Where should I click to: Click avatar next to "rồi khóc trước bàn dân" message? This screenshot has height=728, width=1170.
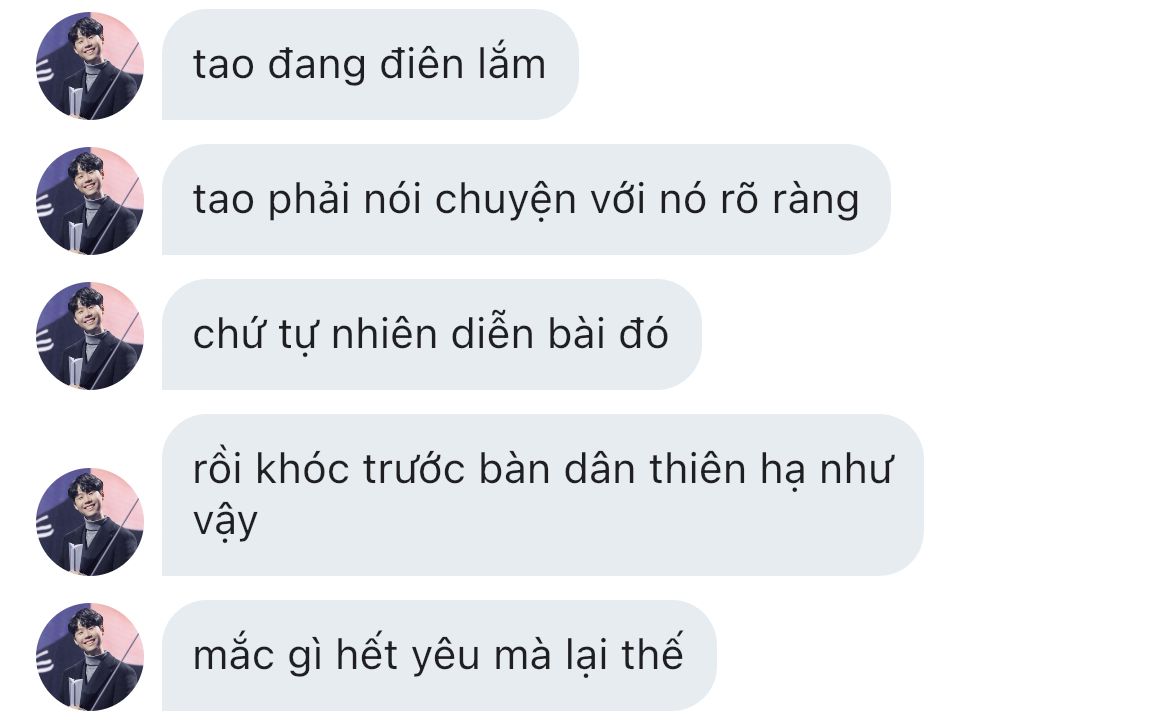pyautogui.click(x=90, y=522)
